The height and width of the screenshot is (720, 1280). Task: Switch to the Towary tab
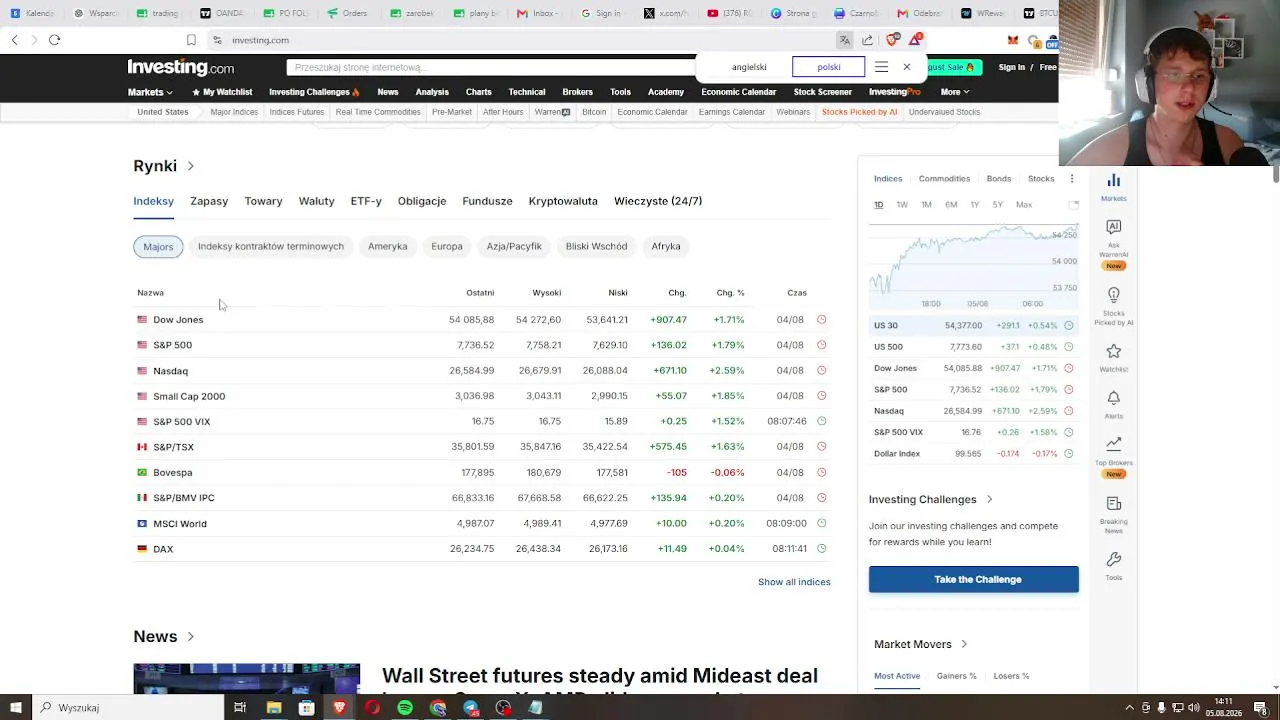pos(264,201)
